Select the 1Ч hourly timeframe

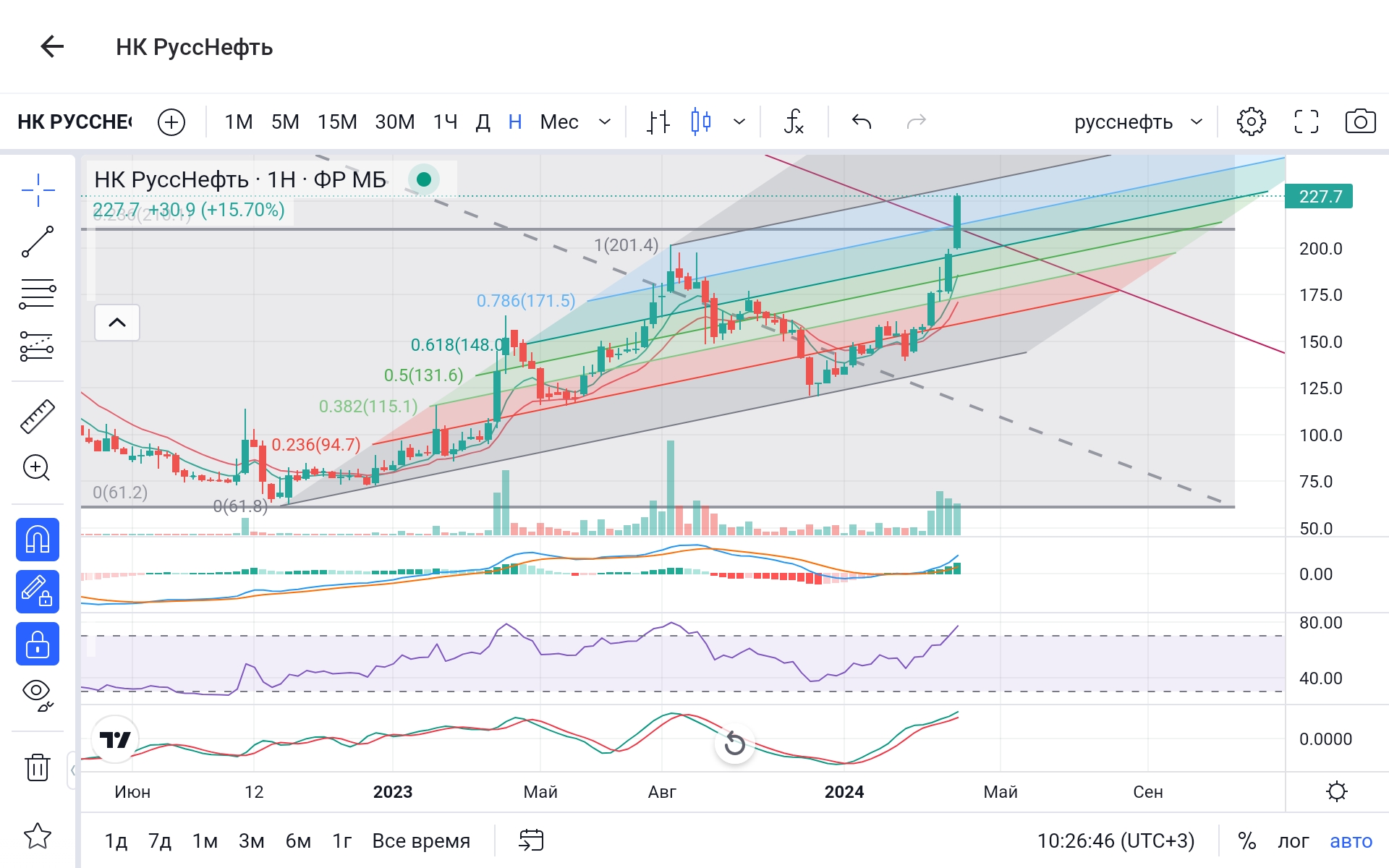(x=445, y=122)
